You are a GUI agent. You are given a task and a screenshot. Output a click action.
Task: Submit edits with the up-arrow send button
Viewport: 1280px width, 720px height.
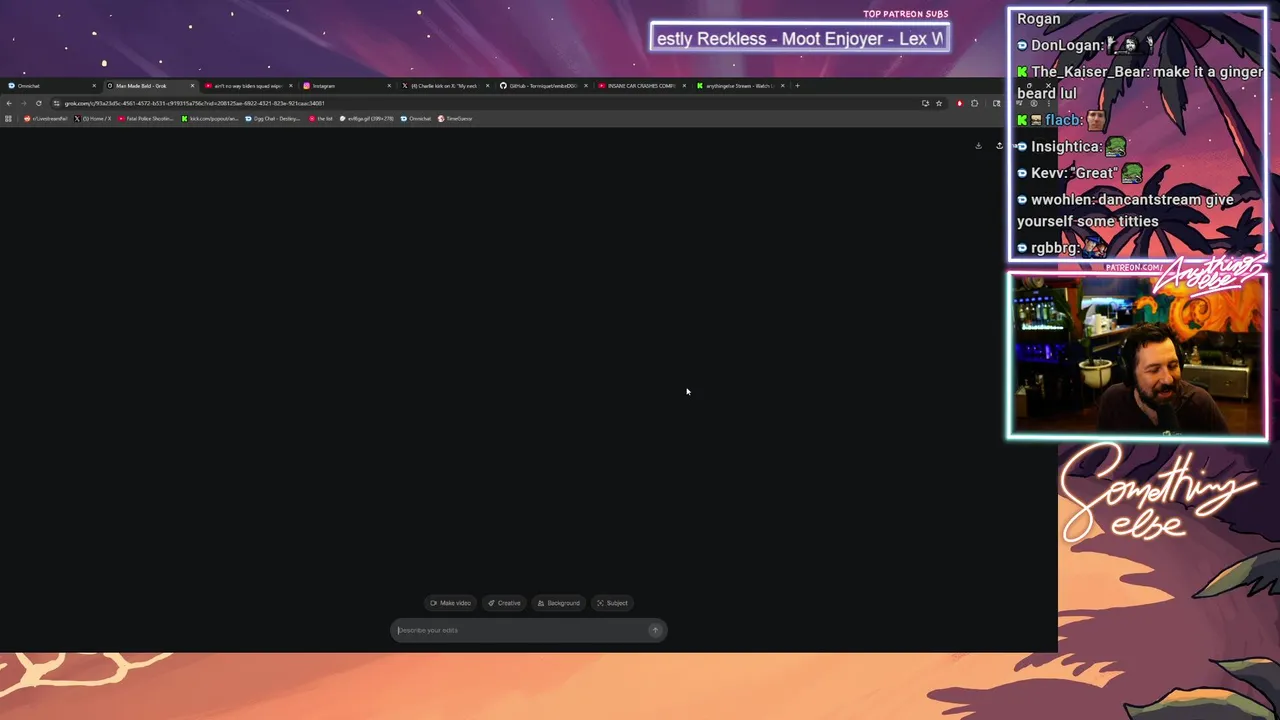655,630
